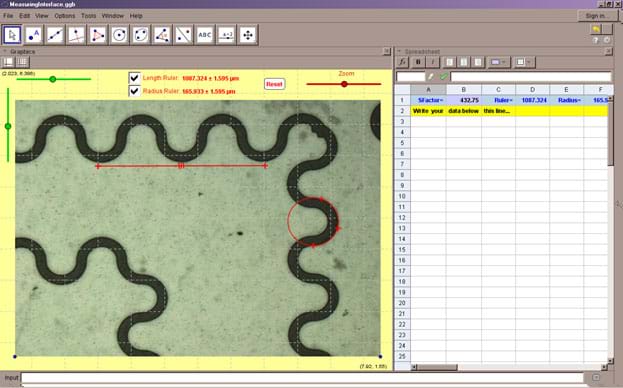Screen dimensions: 623x388
Task: Toggle bold formatting in Spreadsheet toolbar
Action: tap(418, 62)
